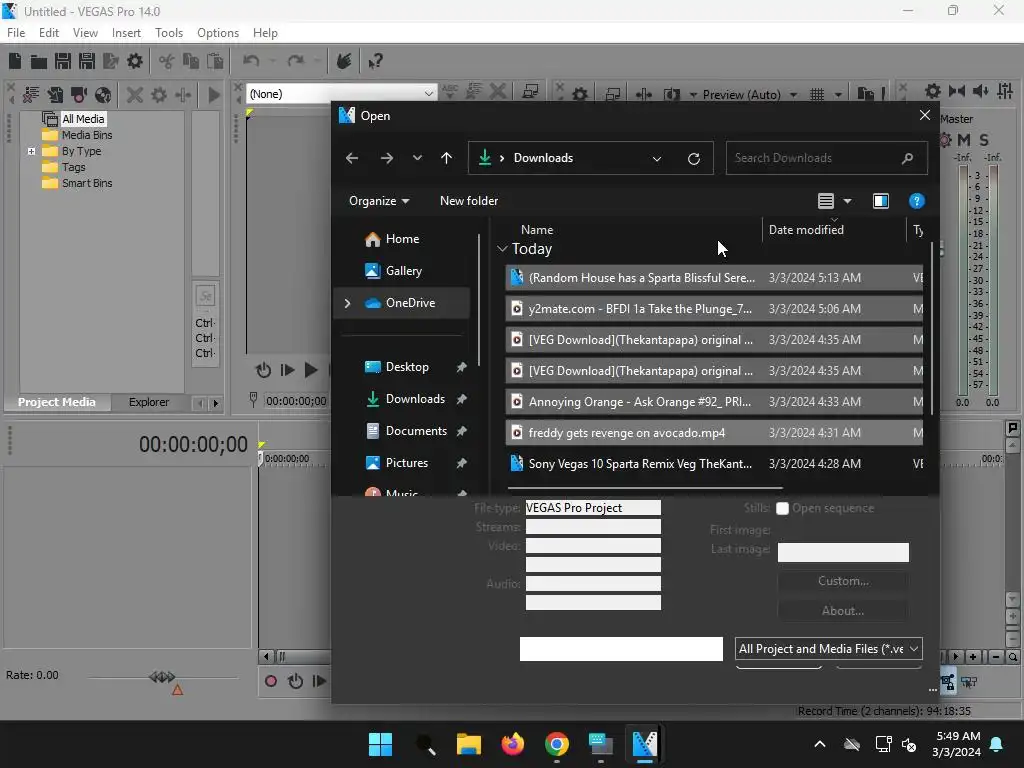Click the Custom... button

(x=843, y=581)
